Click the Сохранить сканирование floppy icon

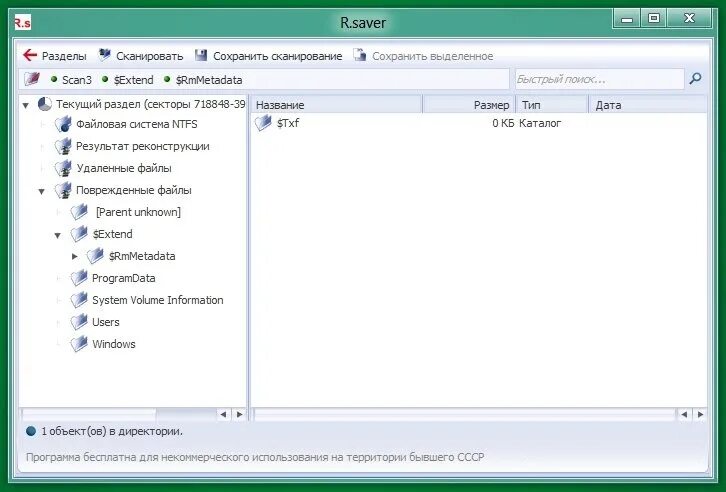pyautogui.click(x=201, y=56)
